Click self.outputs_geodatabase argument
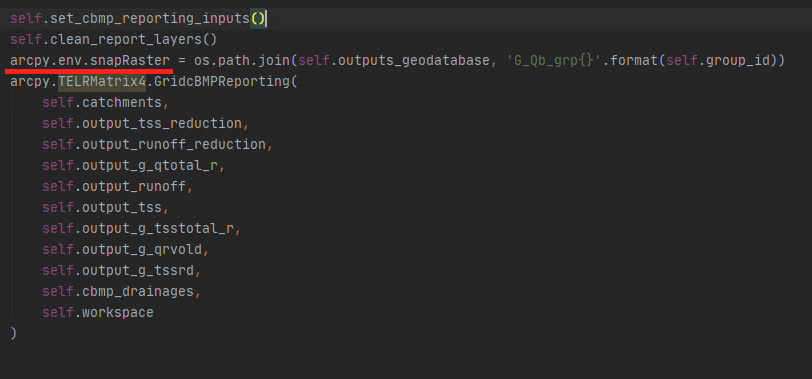This screenshot has width=812, height=379. click(394, 61)
